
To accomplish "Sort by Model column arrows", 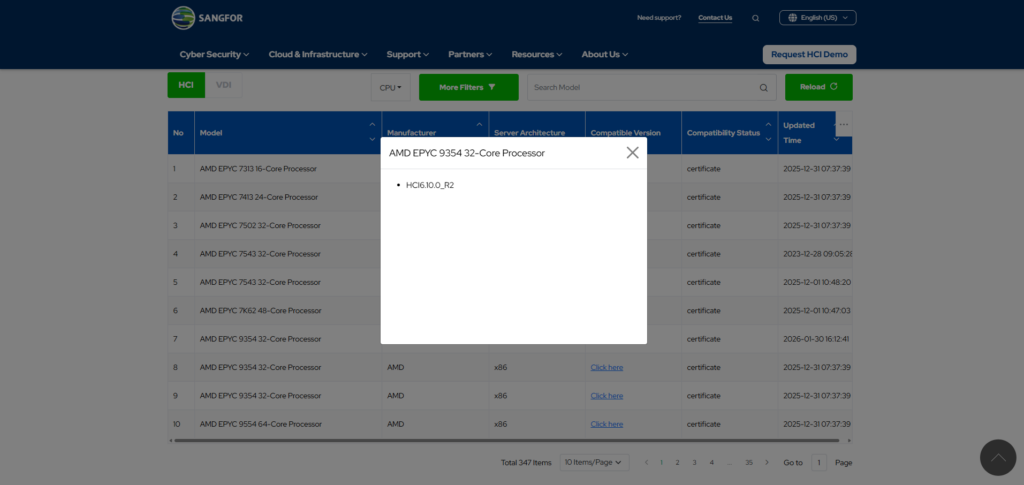I will point(372,133).
